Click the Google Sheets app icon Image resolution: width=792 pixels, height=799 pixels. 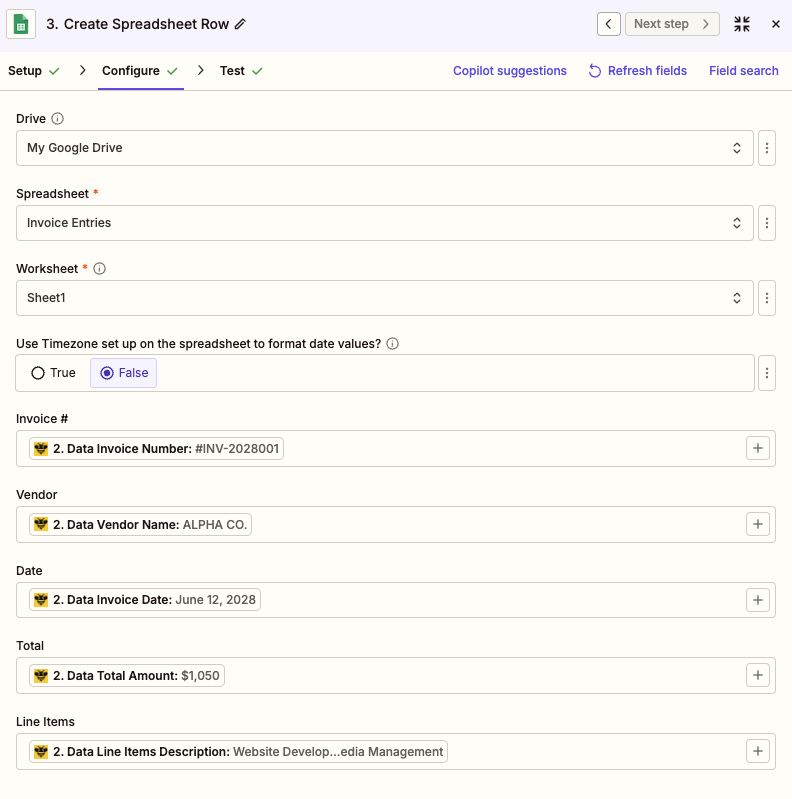point(21,24)
